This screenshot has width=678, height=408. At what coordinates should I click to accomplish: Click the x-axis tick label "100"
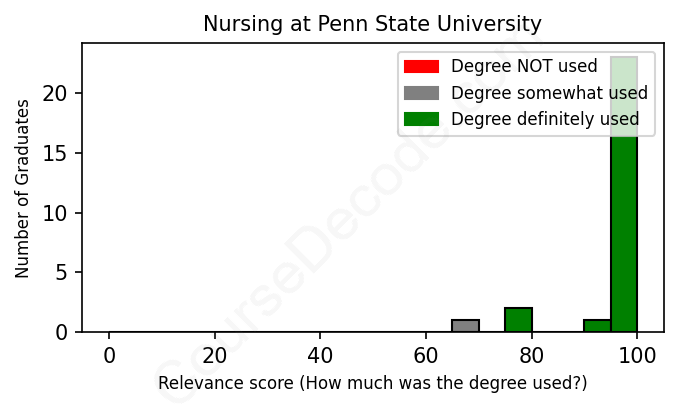click(x=637, y=354)
